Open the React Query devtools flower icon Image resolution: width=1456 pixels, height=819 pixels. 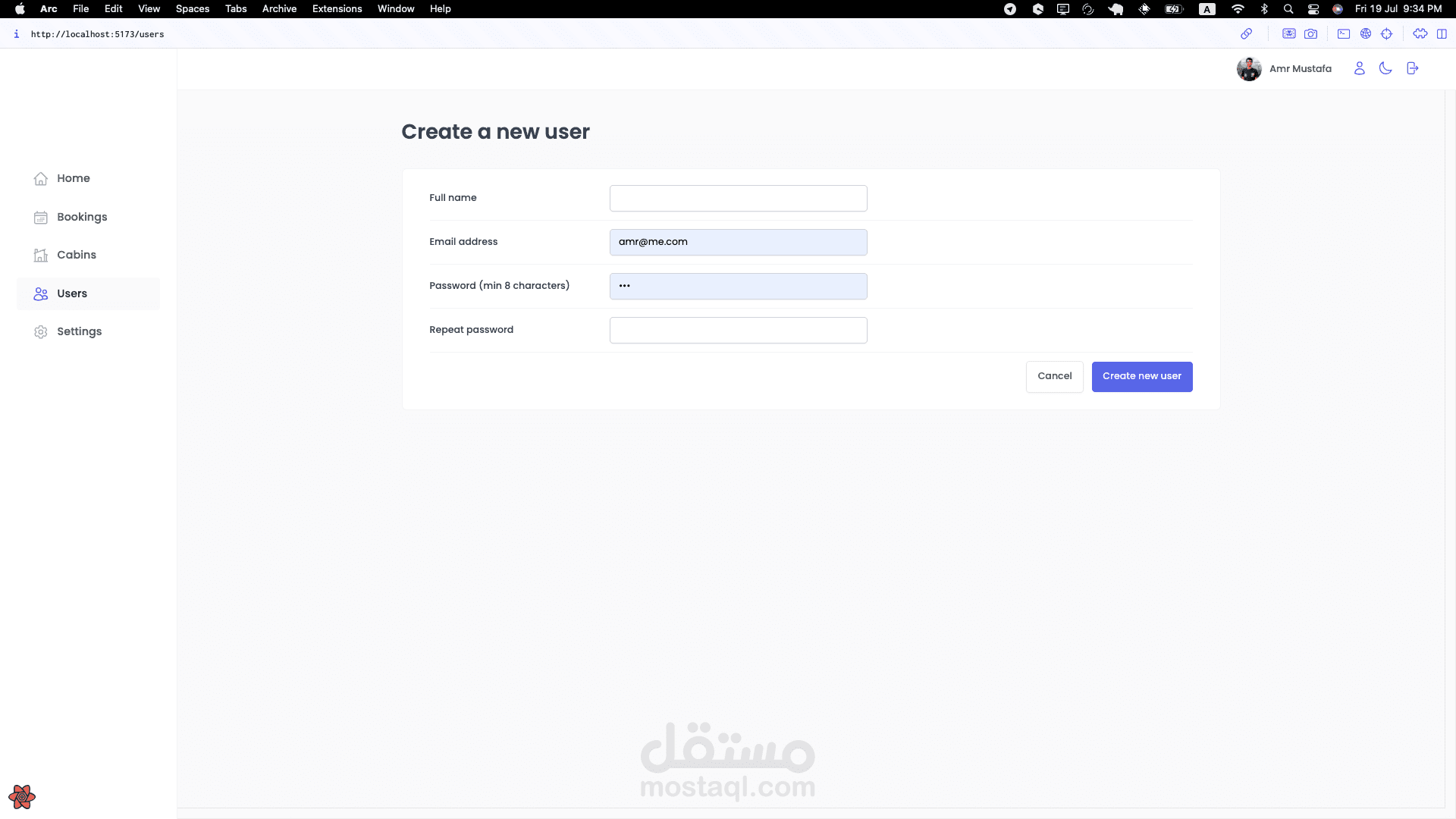(22, 796)
